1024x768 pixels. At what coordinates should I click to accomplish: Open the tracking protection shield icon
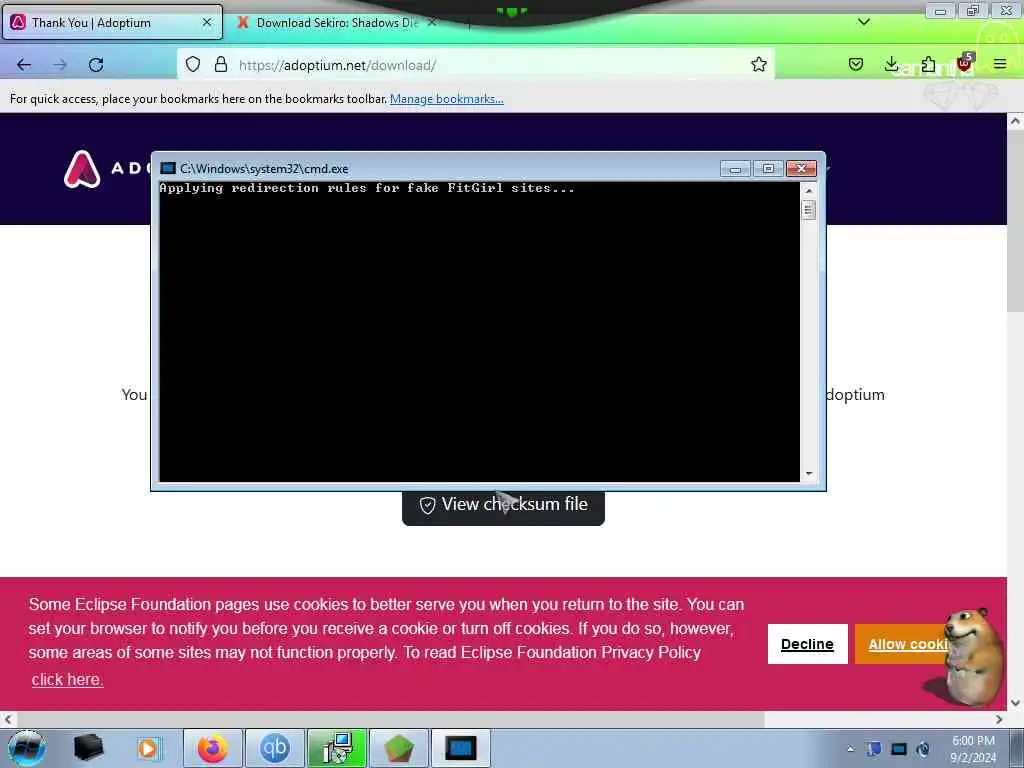point(193,64)
